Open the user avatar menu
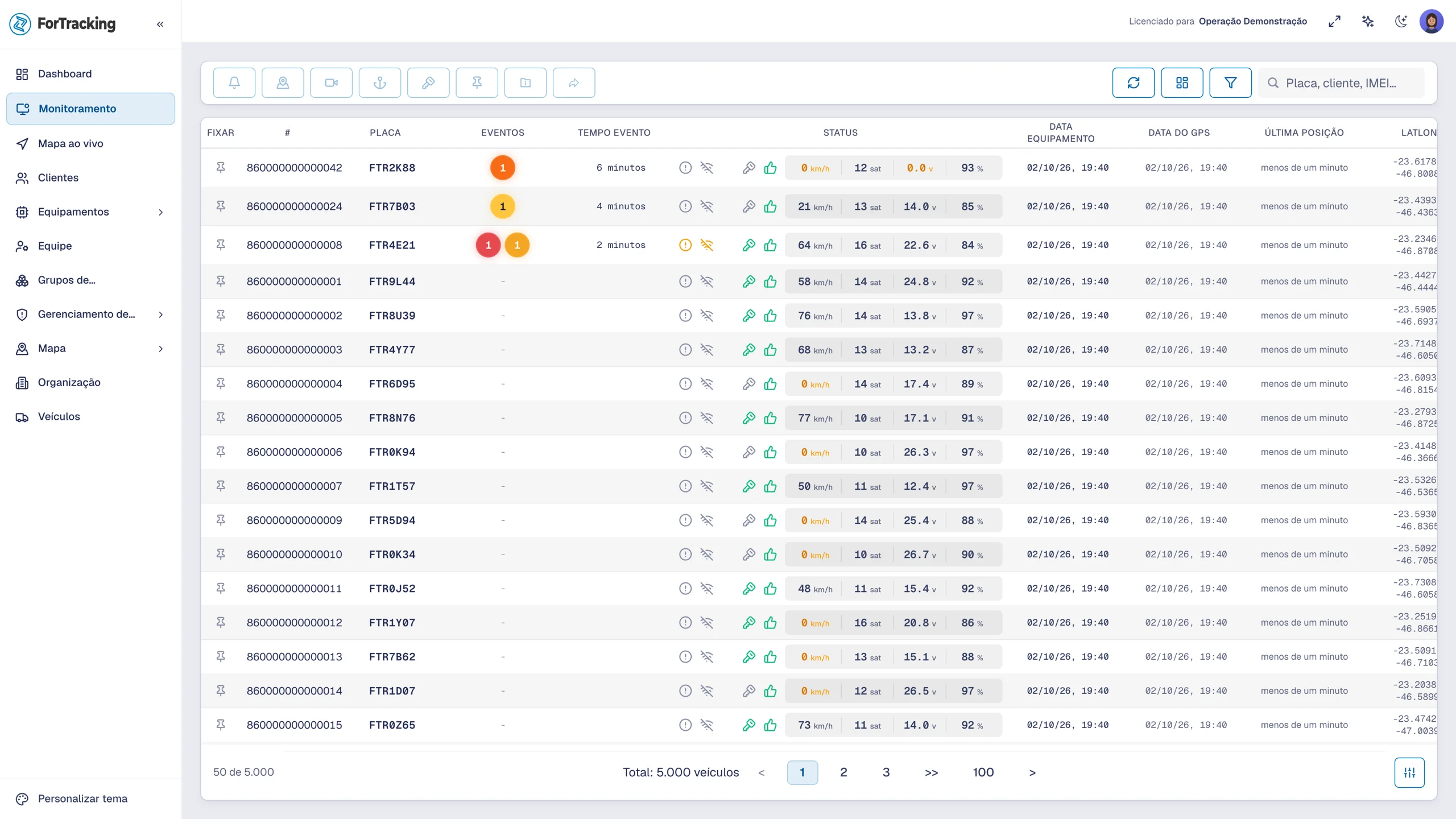The width and height of the screenshot is (1456, 819). 1431,22
